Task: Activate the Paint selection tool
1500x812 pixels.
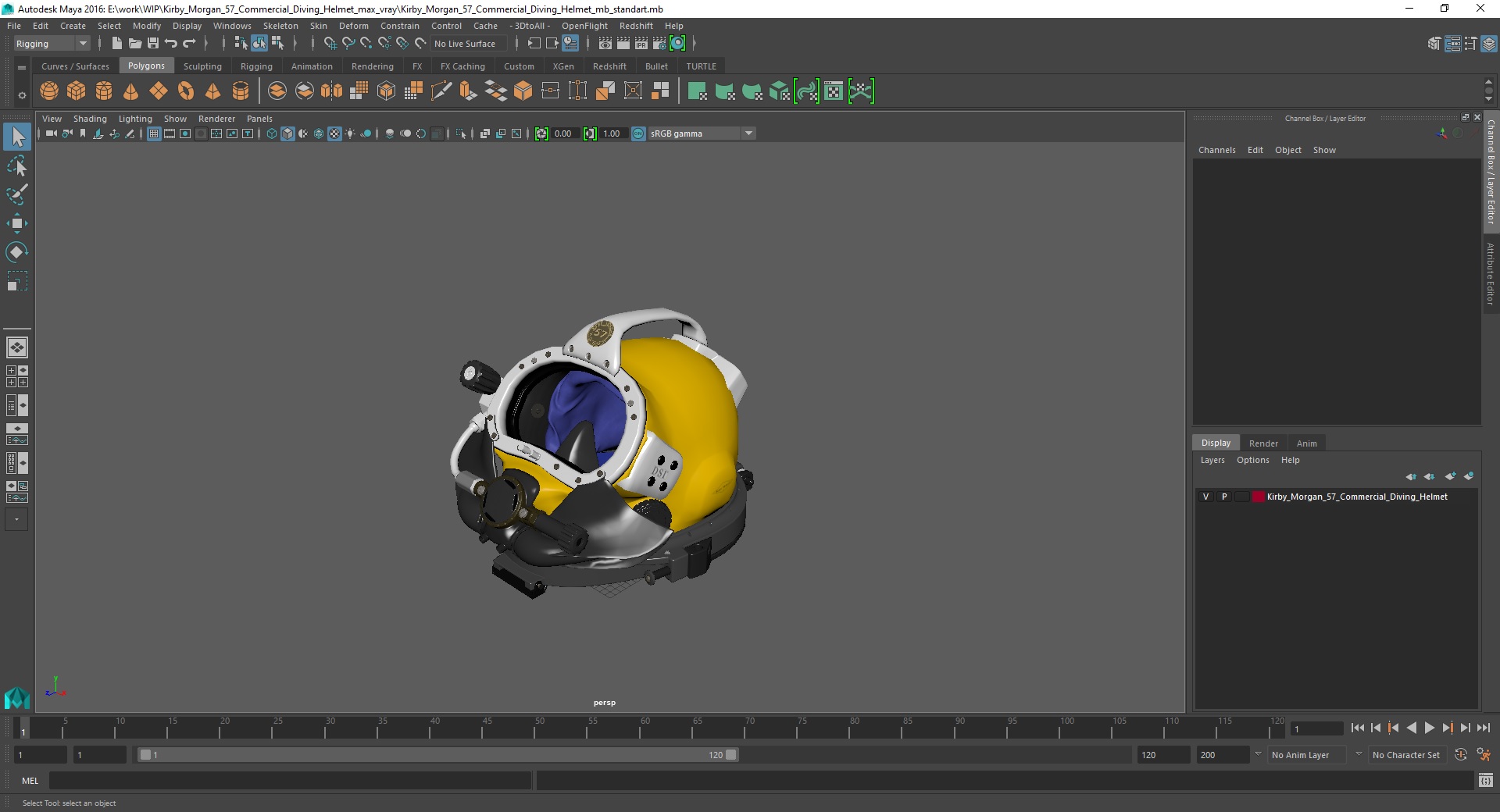Action: click(x=17, y=194)
